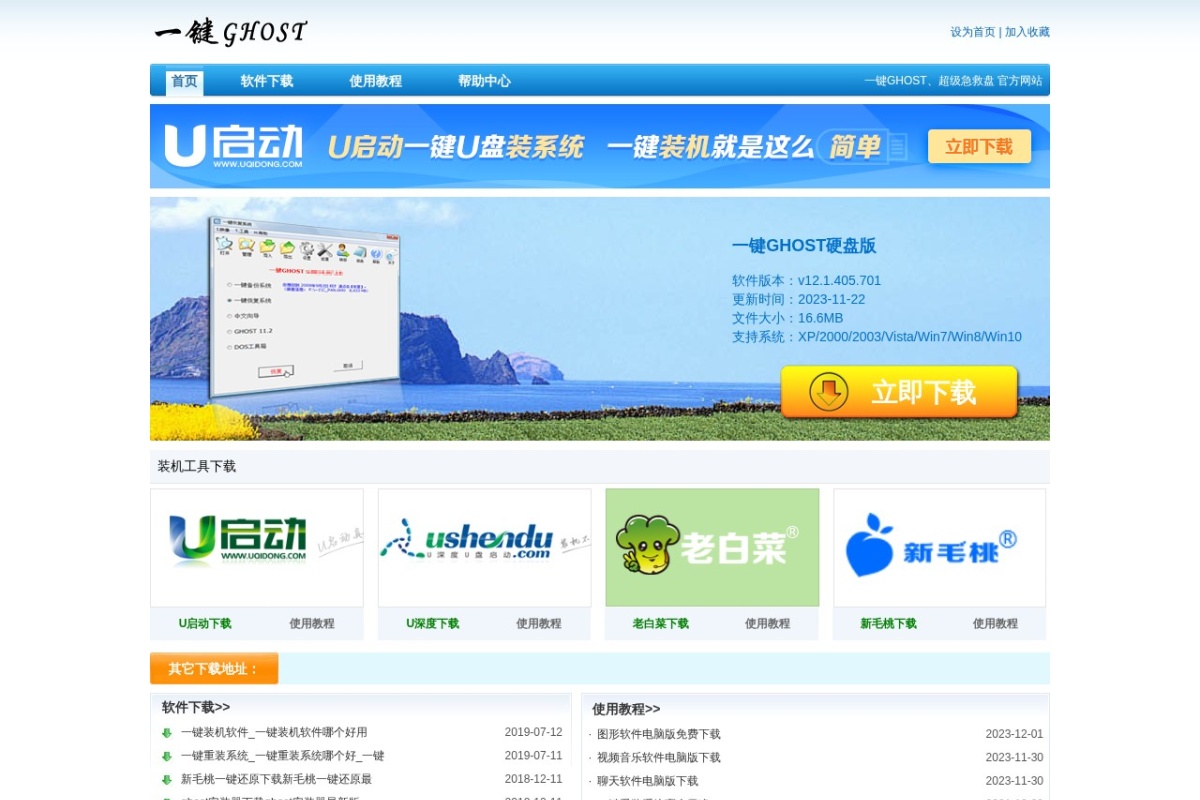Click the 软件下载>> section heading
Viewport: 1200px width, 800px height.
[196, 707]
